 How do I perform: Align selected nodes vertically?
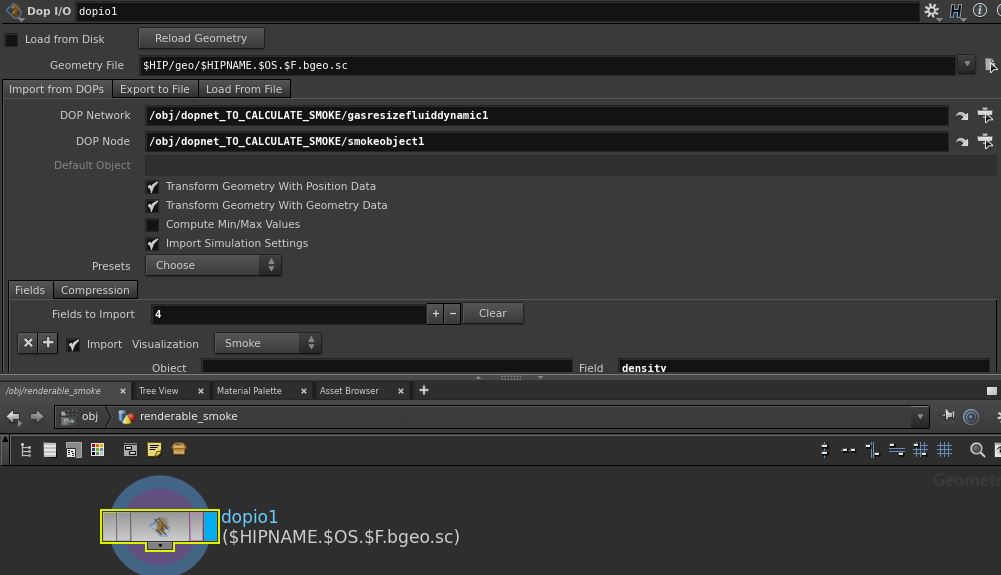click(824, 450)
